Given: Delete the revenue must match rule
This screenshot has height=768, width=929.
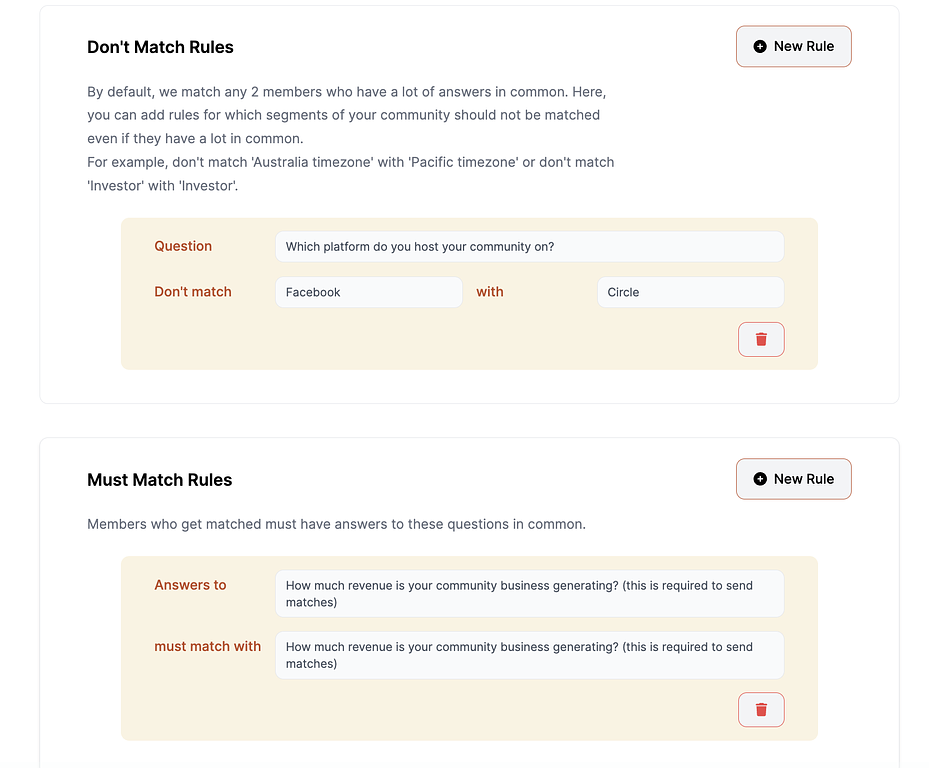Looking at the screenshot, I should click(x=761, y=709).
